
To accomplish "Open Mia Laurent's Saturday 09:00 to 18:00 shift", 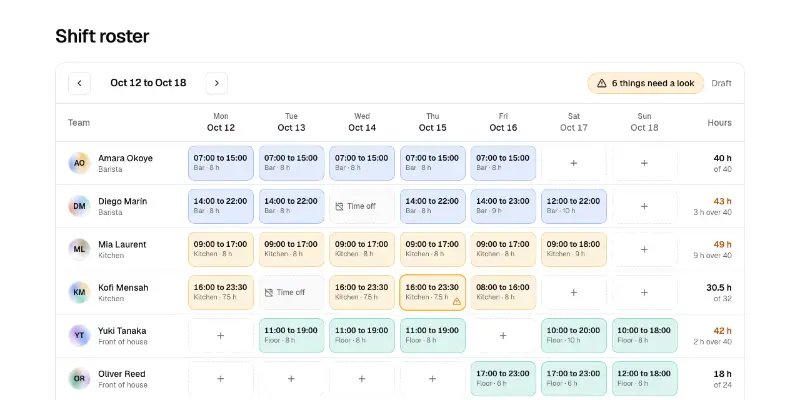I will (x=573, y=249).
